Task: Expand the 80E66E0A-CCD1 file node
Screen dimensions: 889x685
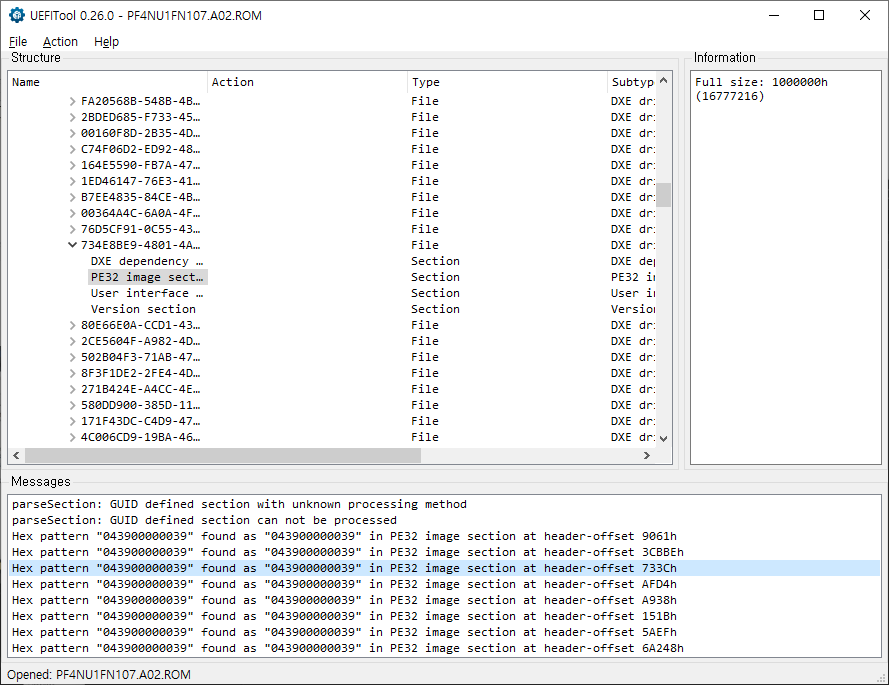Action: [72, 325]
